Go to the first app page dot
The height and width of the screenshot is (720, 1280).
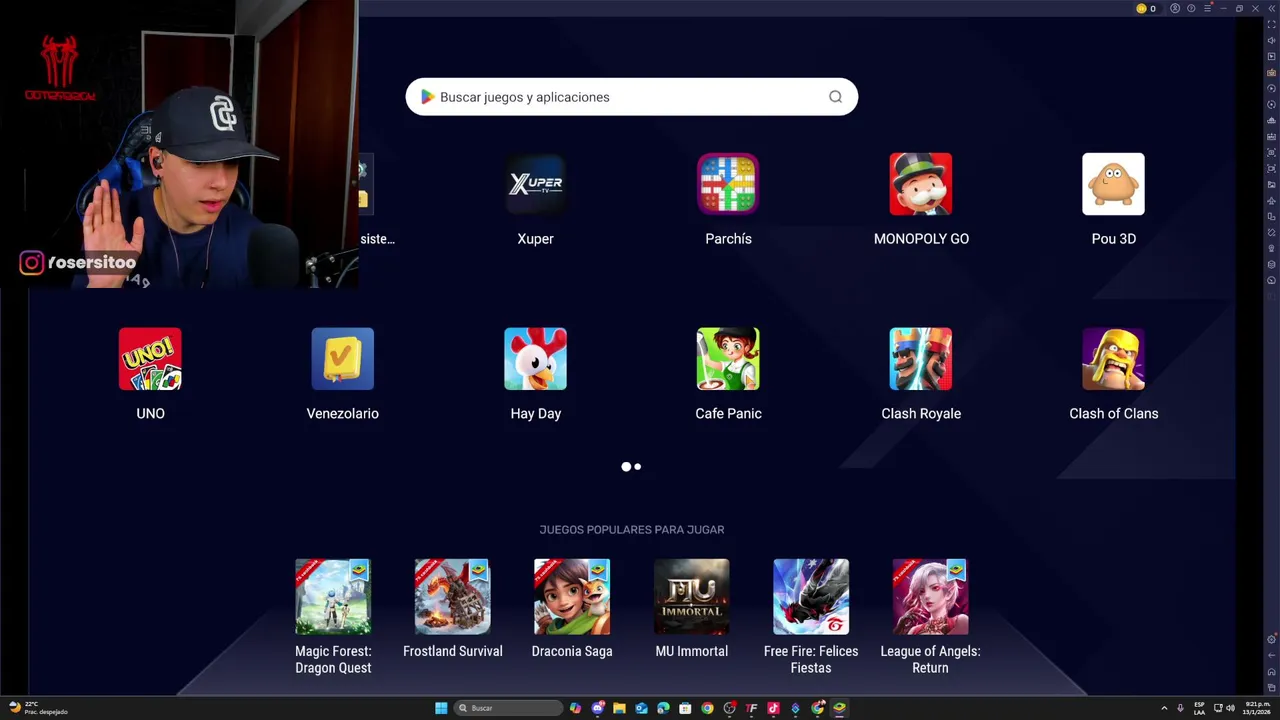pyautogui.click(x=626, y=467)
